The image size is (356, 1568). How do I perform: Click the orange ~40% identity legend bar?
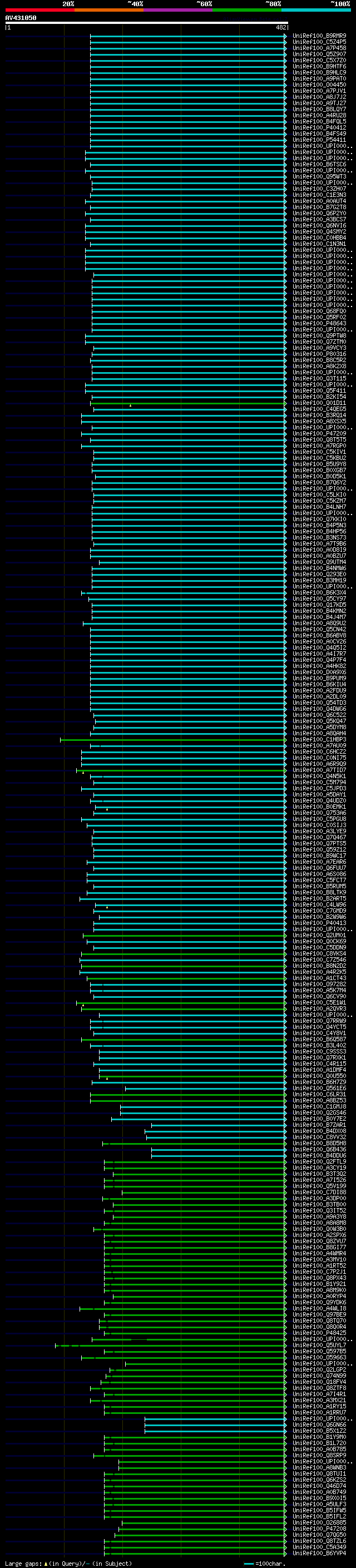pos(109,10)
